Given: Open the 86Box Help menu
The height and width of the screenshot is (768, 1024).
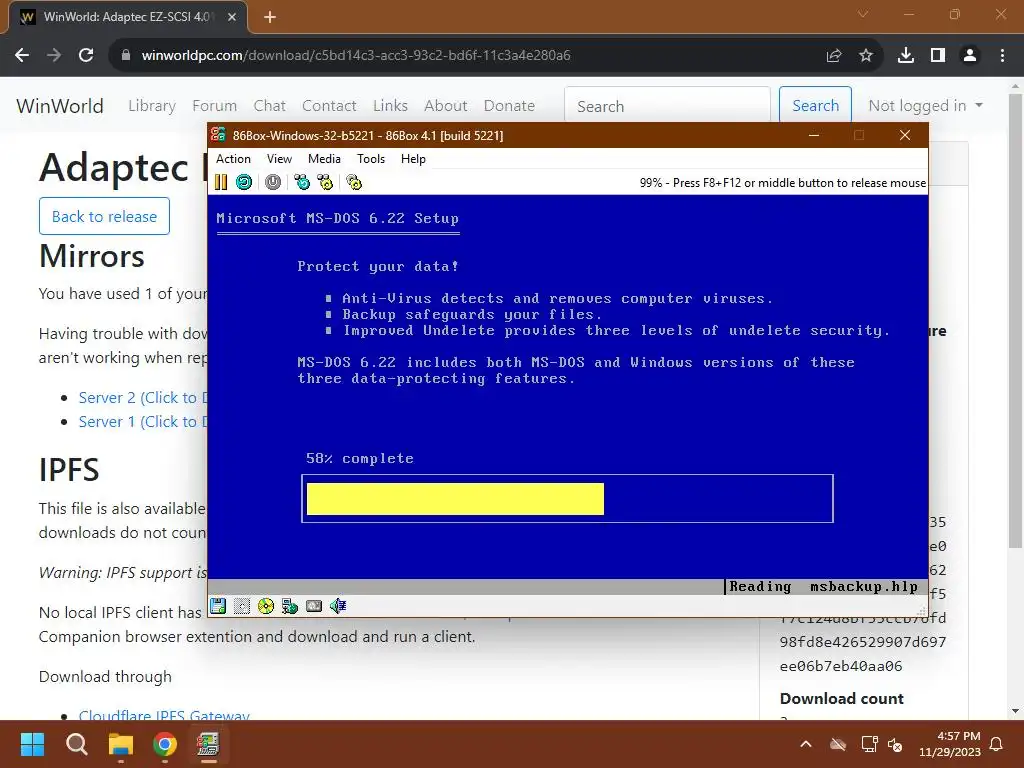Looking at the screenshot, I should click(413, 159).
